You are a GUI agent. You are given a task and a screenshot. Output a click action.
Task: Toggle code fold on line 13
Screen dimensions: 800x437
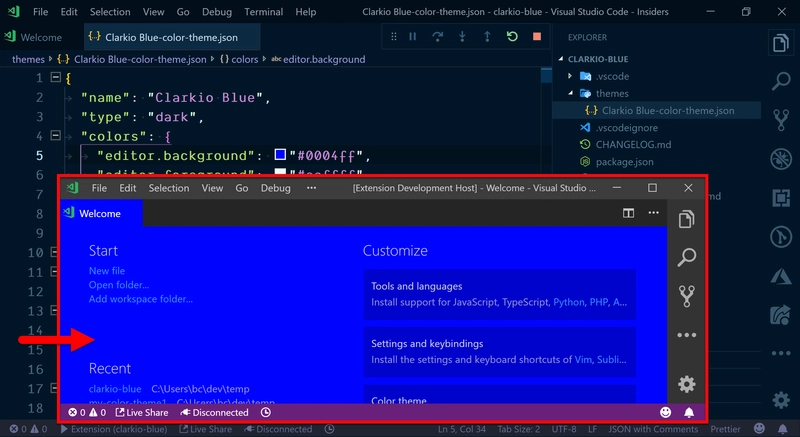pos(54,310)
